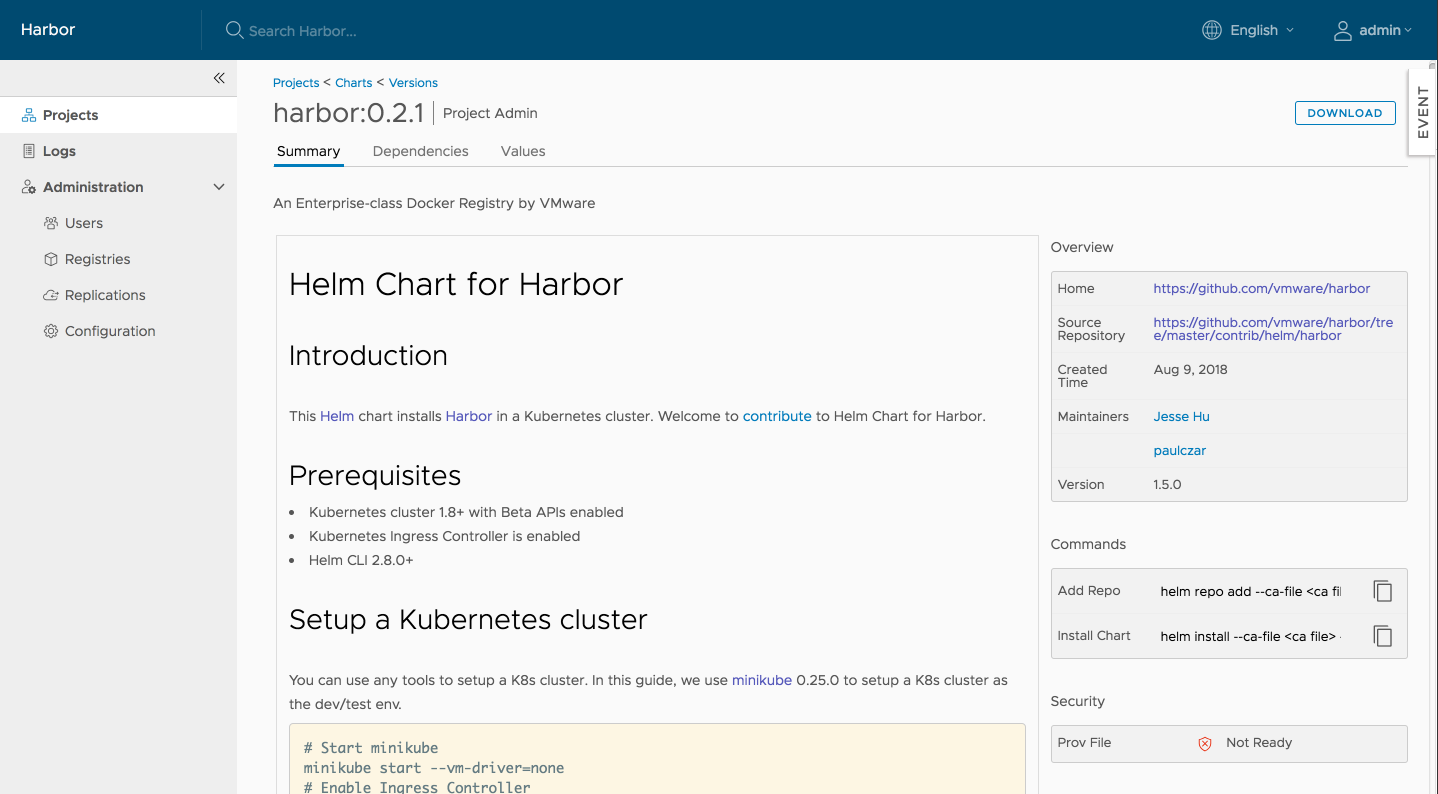This screenshot has width=1438, height=794.
Task: Click the Harbor logo text
Action: click(x=48, y=30)
